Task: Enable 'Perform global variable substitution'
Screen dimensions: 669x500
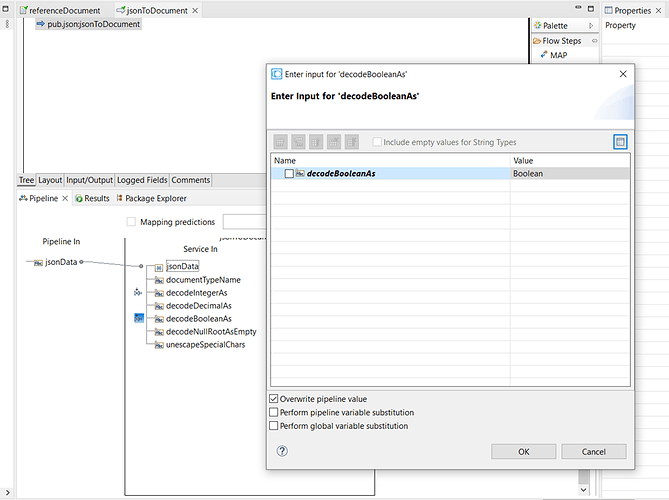Action: click(274, 426)
